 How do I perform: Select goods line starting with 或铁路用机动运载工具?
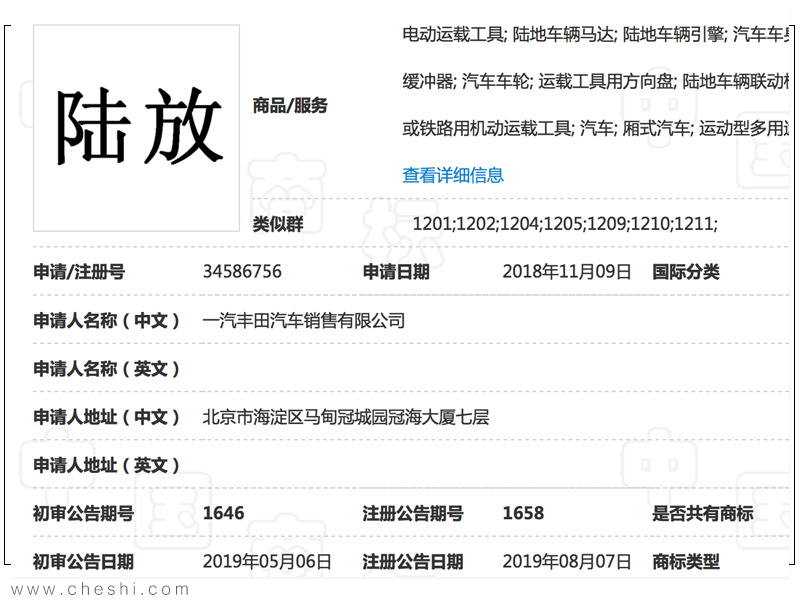click(x=596, y=128)
